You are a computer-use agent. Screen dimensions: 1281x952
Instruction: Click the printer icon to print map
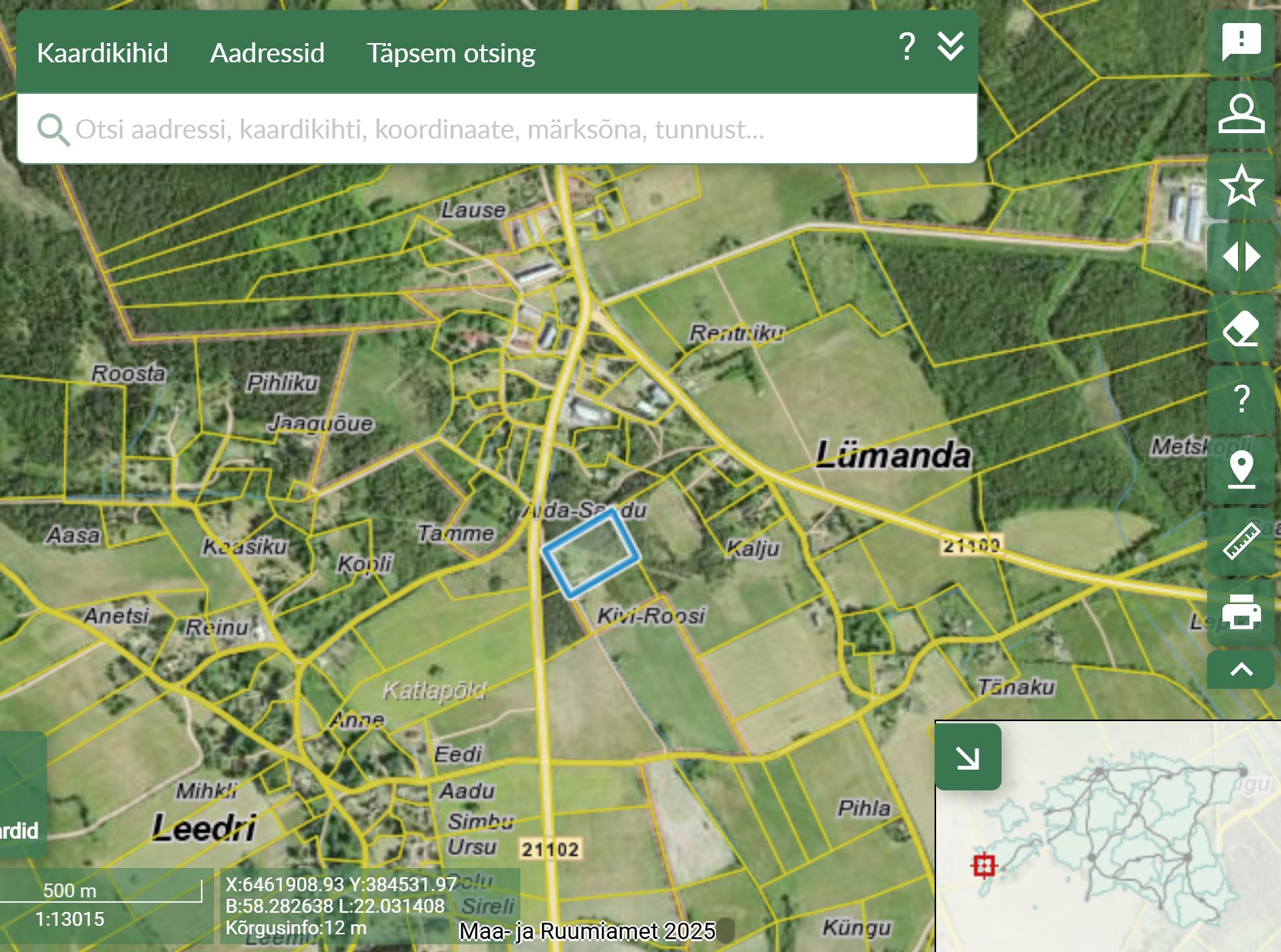point(1241,613)
